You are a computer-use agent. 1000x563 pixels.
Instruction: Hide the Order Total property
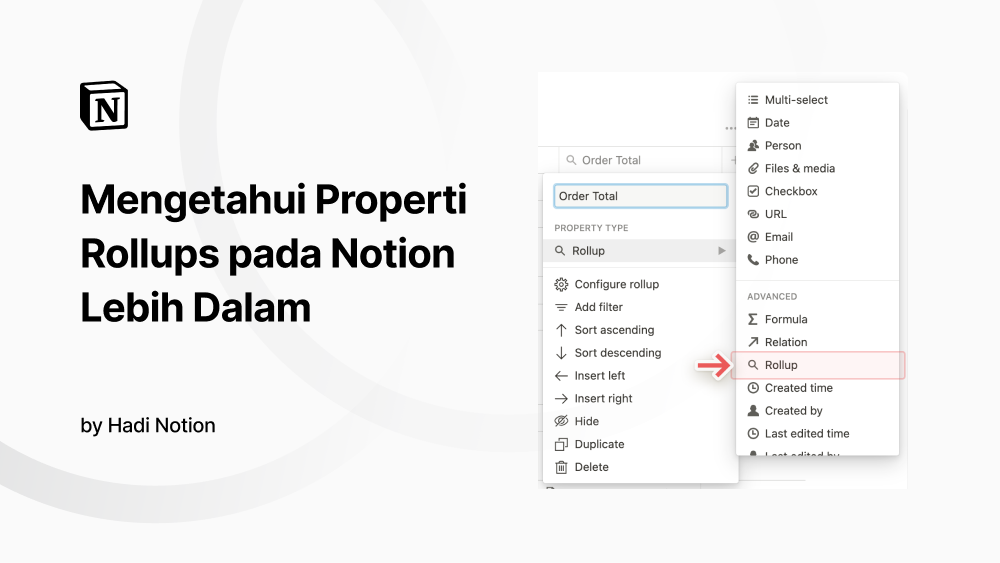pyautogui.click(x=587, y=421)
